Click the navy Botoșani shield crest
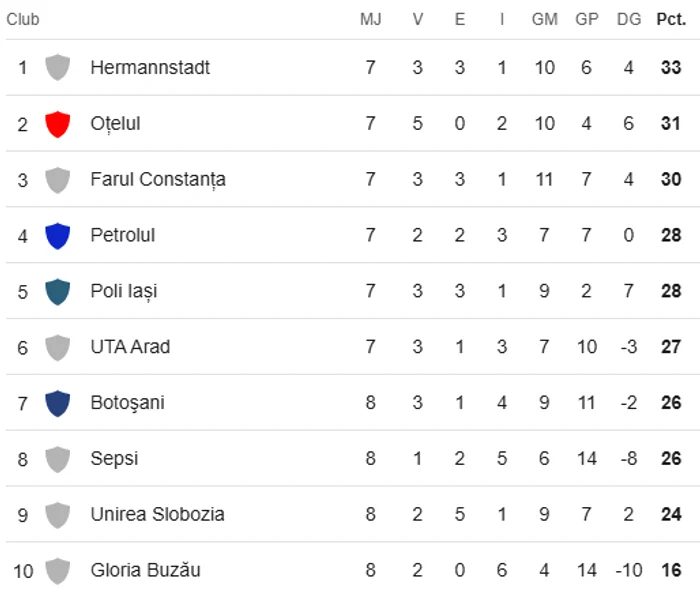Screen dimensions: 700x595 pos(58,403)
